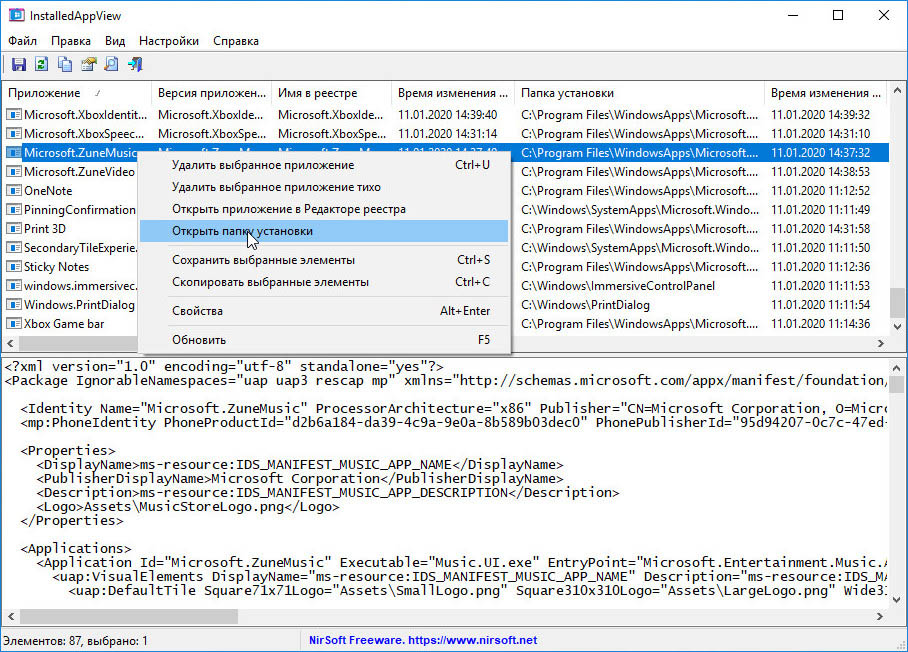Click the <Logo>Assets\MusicStoreLogo.png line in XML
The height and width of the screenshot is (652, 908).
tap(188, 507)
